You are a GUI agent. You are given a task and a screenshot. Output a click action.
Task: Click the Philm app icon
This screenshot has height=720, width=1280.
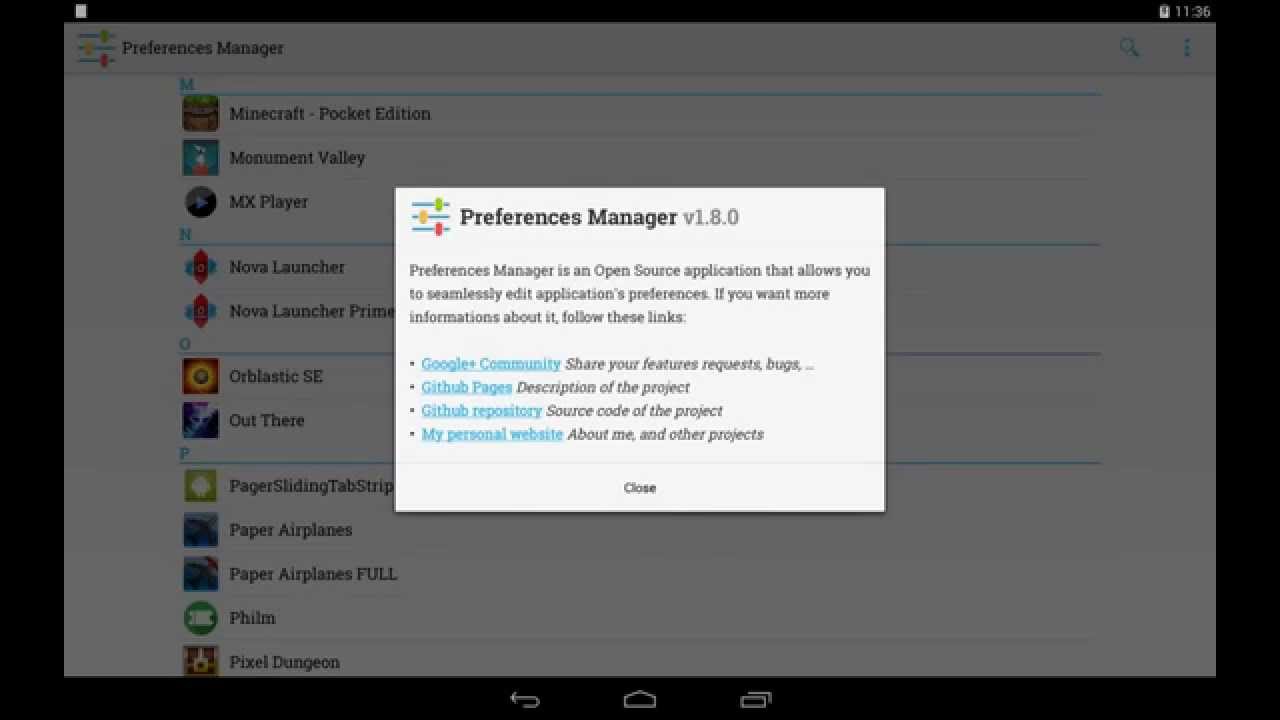201,618
